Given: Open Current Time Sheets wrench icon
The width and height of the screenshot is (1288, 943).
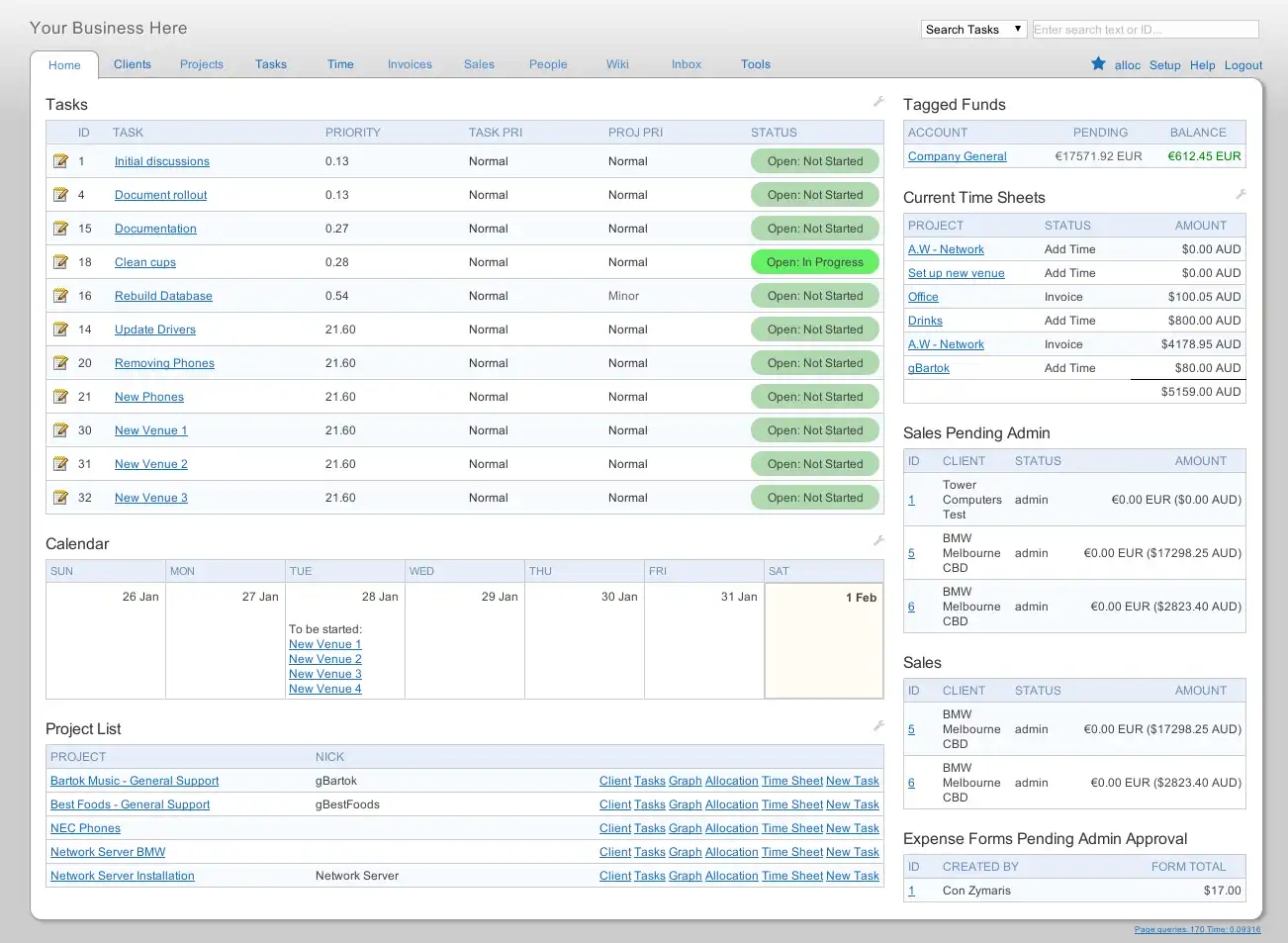Looking at the screenshot, I should [1241, 195].
